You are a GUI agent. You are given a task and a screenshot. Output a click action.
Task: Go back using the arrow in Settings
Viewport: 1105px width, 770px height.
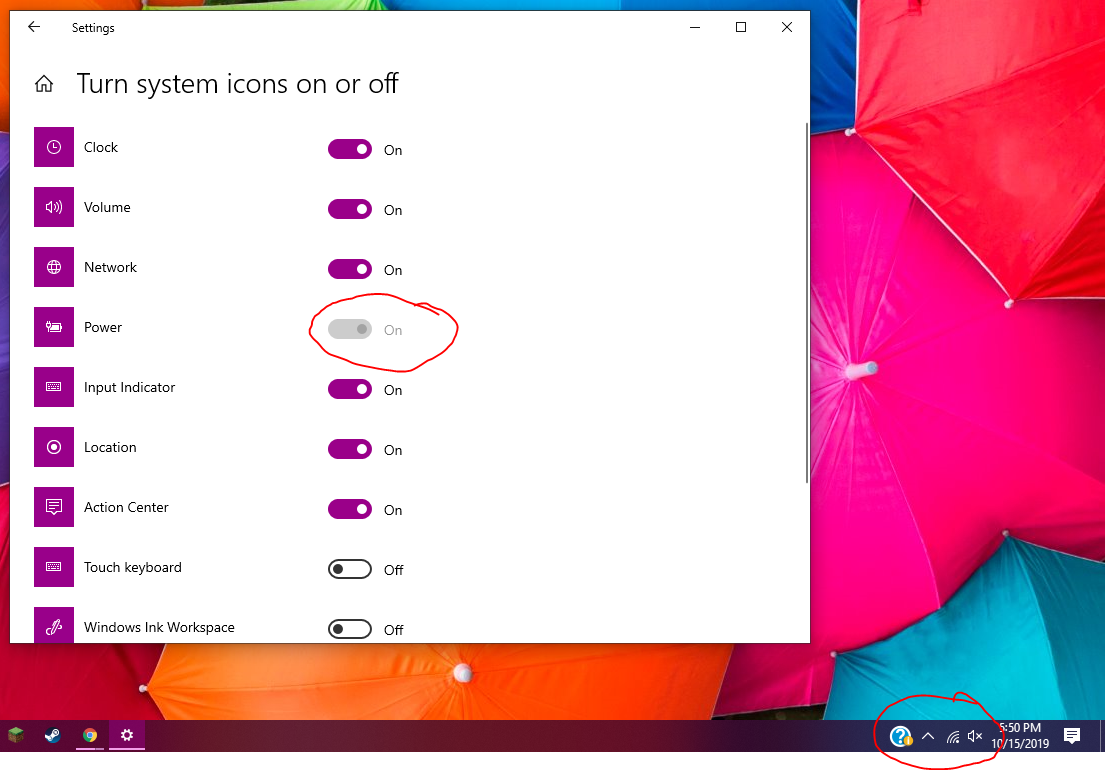(x=33, y=27)
